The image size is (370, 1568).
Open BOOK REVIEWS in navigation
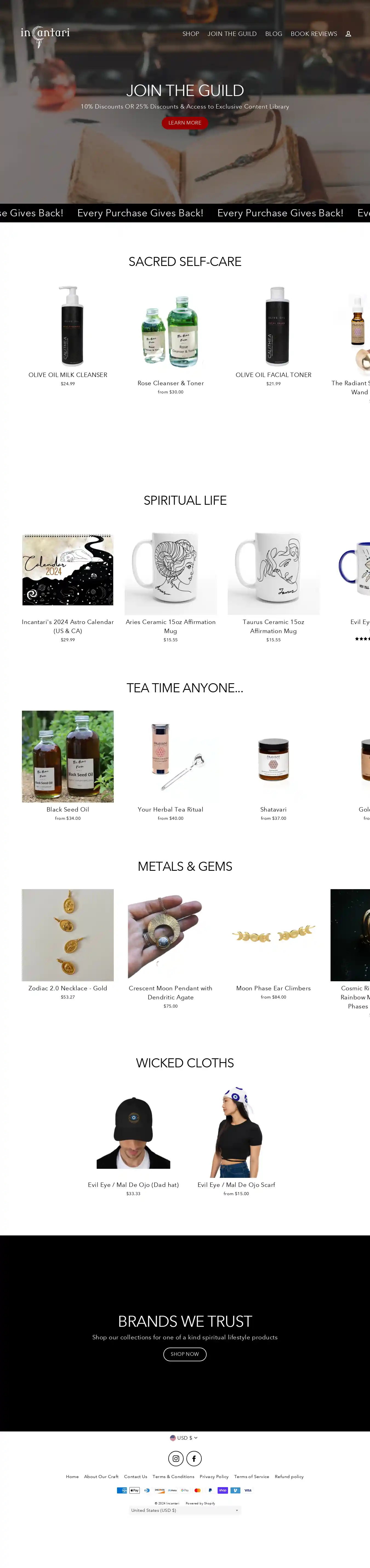314,34
